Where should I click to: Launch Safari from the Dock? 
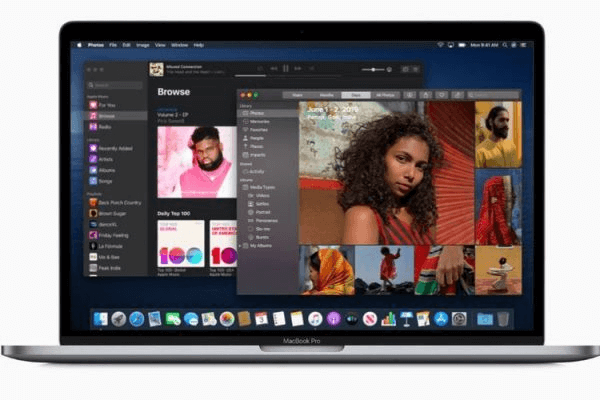pos(137,319)
